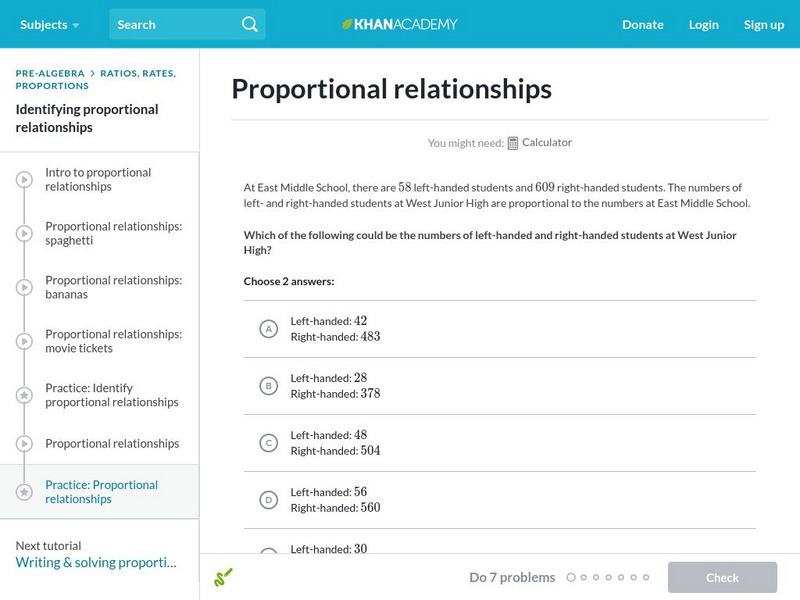Click the search magnifying glass icon
This screenshot has height=600, width=800.
[250, 24]
